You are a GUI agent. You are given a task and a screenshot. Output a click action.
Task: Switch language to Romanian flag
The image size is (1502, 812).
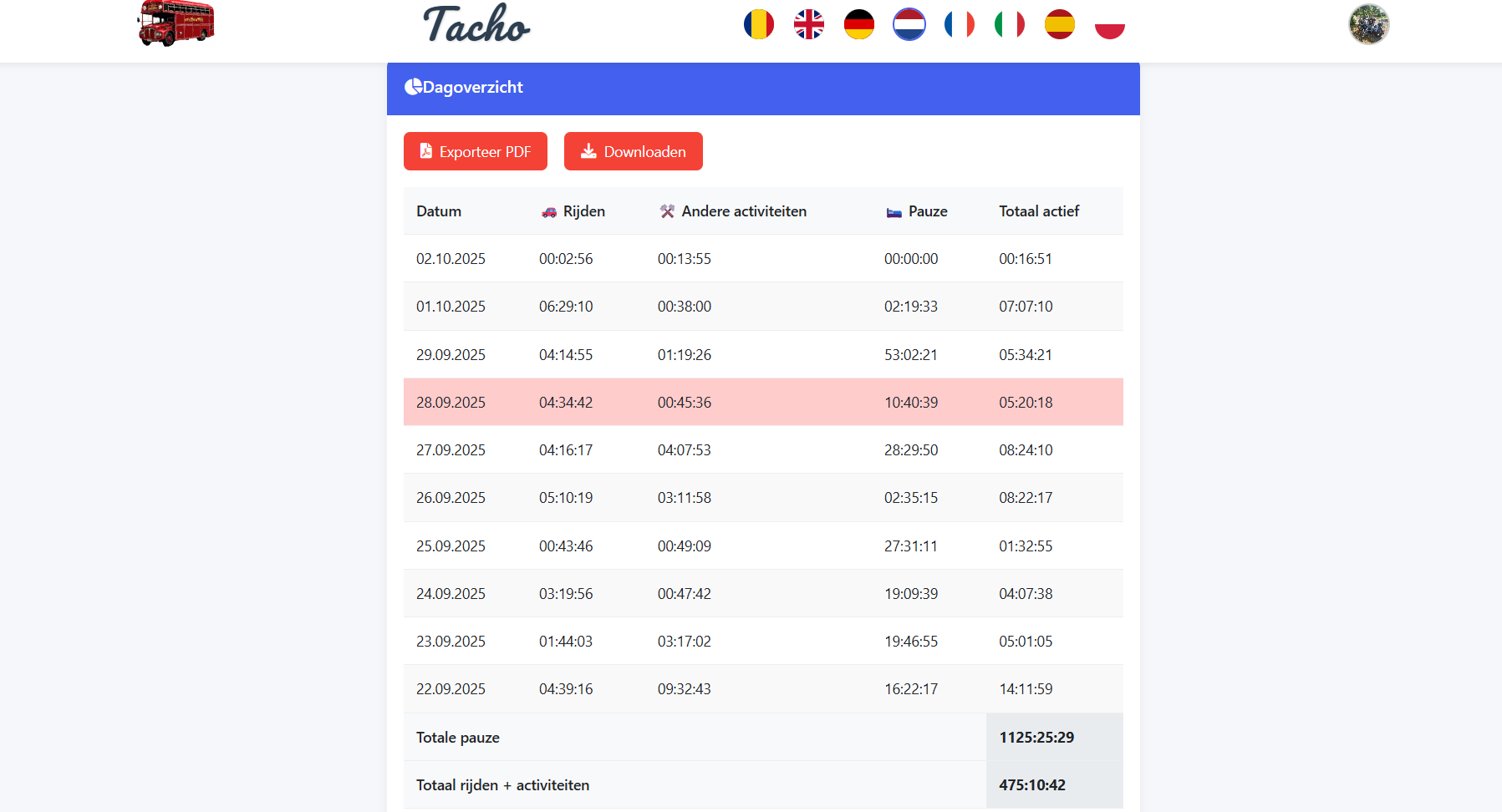(x=758, y=24)
